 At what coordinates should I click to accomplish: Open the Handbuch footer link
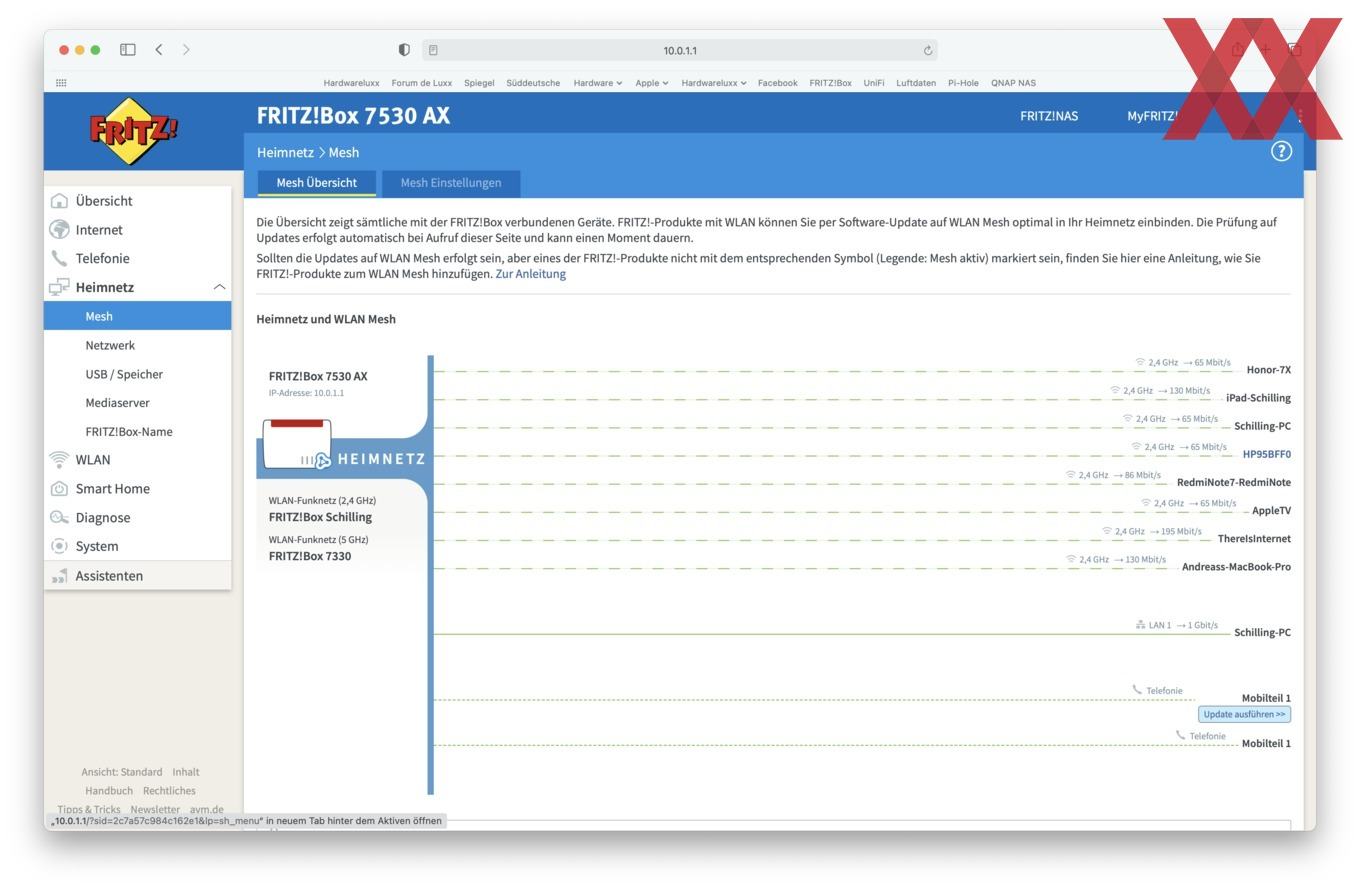coord(109,791)
